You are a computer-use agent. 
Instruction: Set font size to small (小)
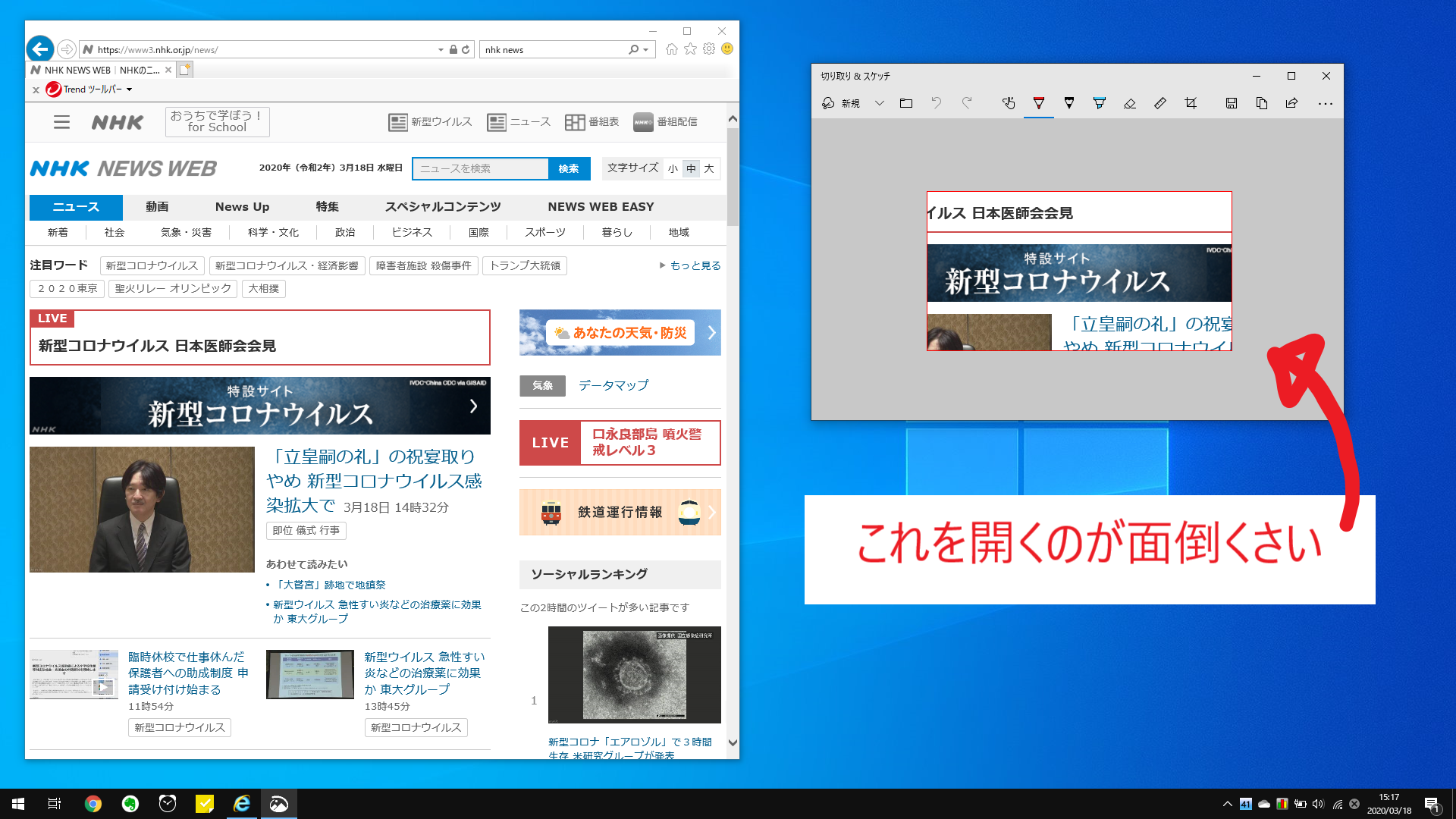673,168
